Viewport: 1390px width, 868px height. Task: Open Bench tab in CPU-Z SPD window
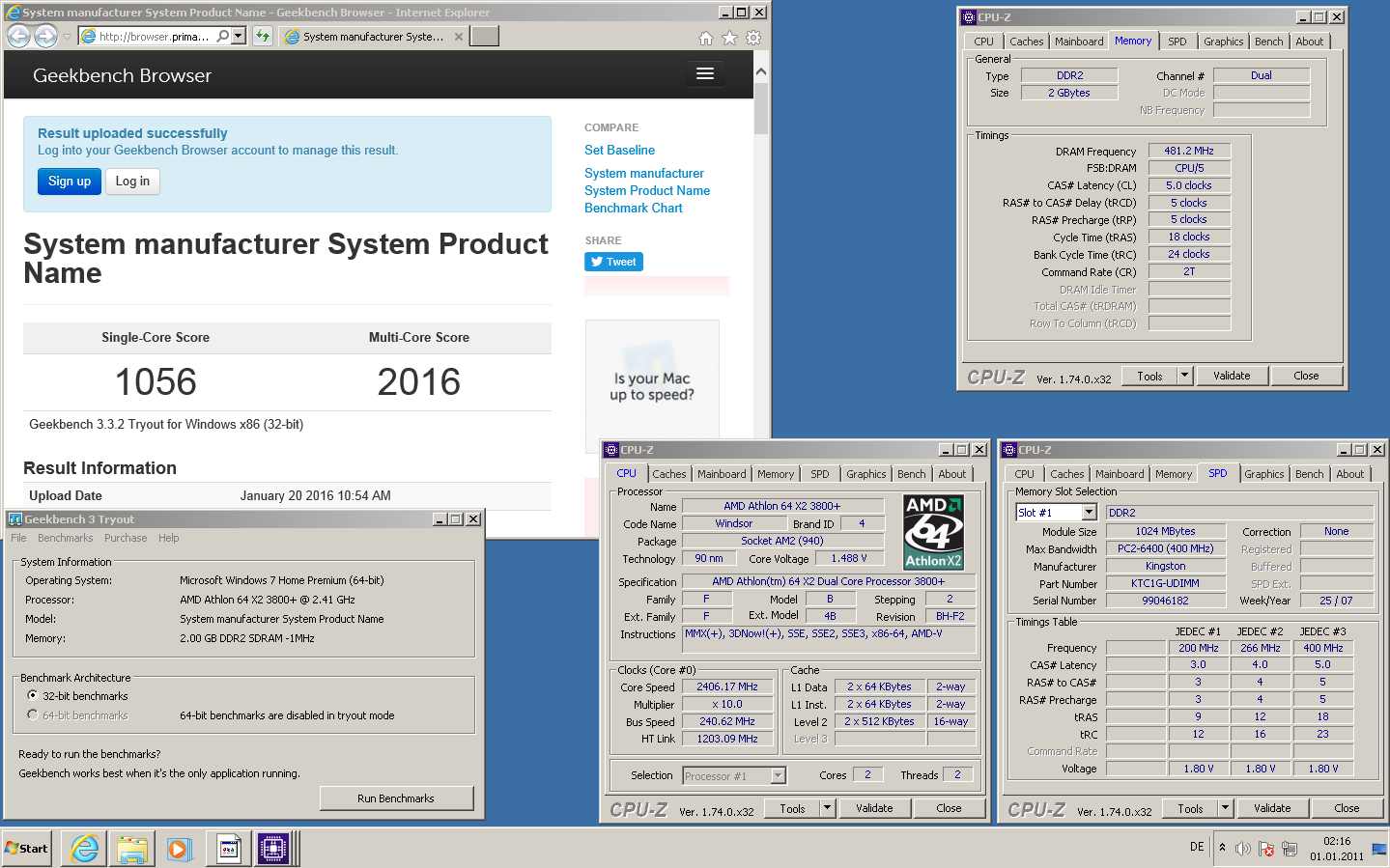[1310, 474]
